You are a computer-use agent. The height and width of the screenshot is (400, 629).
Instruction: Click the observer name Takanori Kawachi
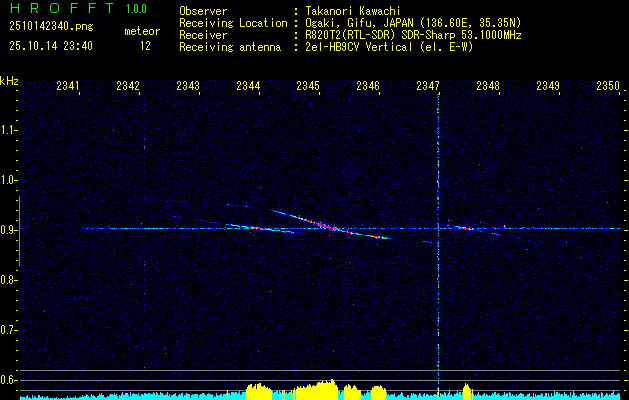[x=353, y=11]
